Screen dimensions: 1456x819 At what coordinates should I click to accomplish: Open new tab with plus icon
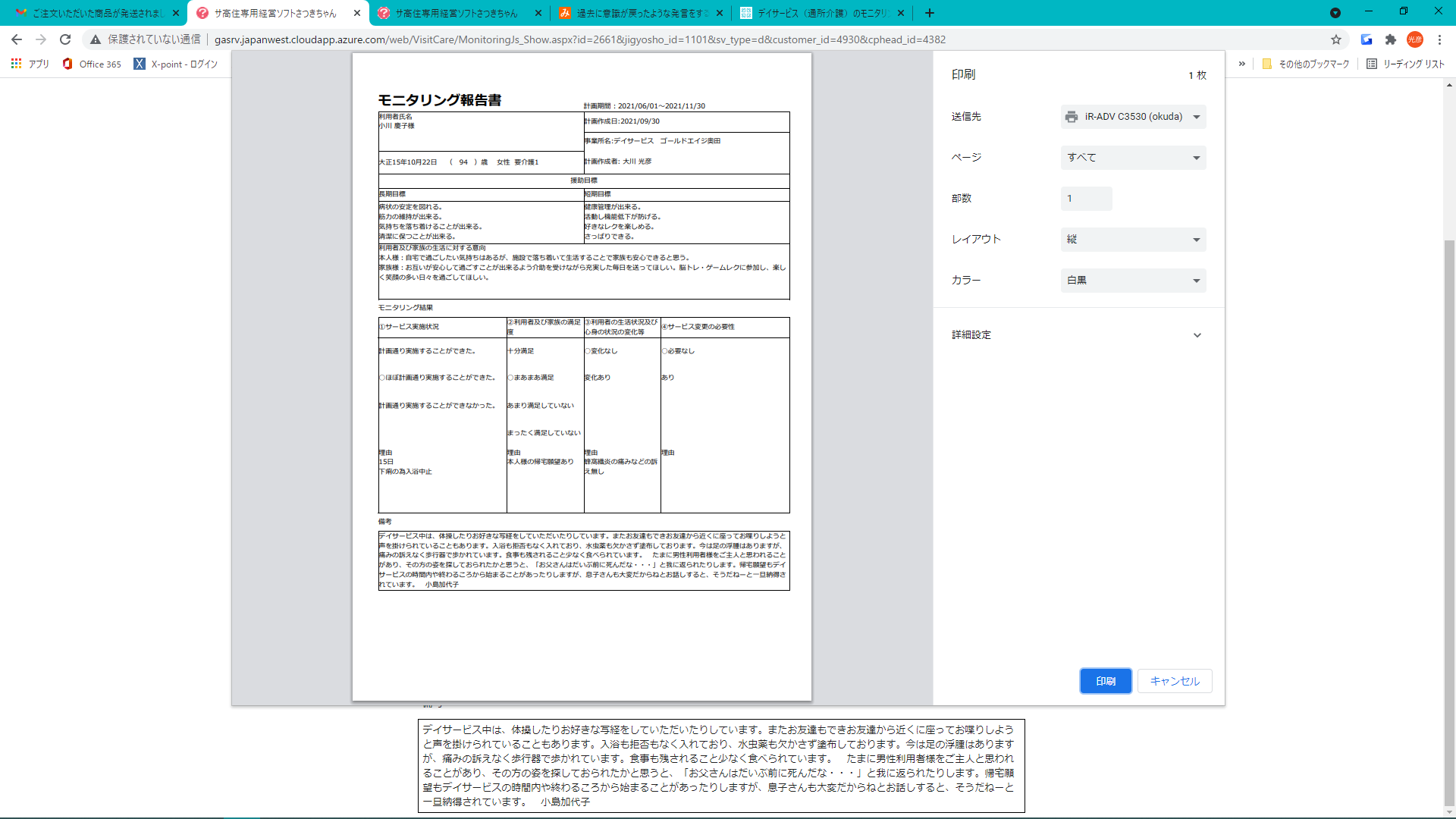click(x=930, y=13)
